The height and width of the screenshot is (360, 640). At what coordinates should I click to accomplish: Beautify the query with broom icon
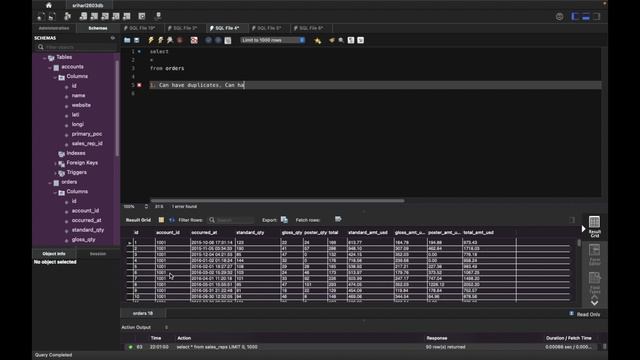[331, 40]
